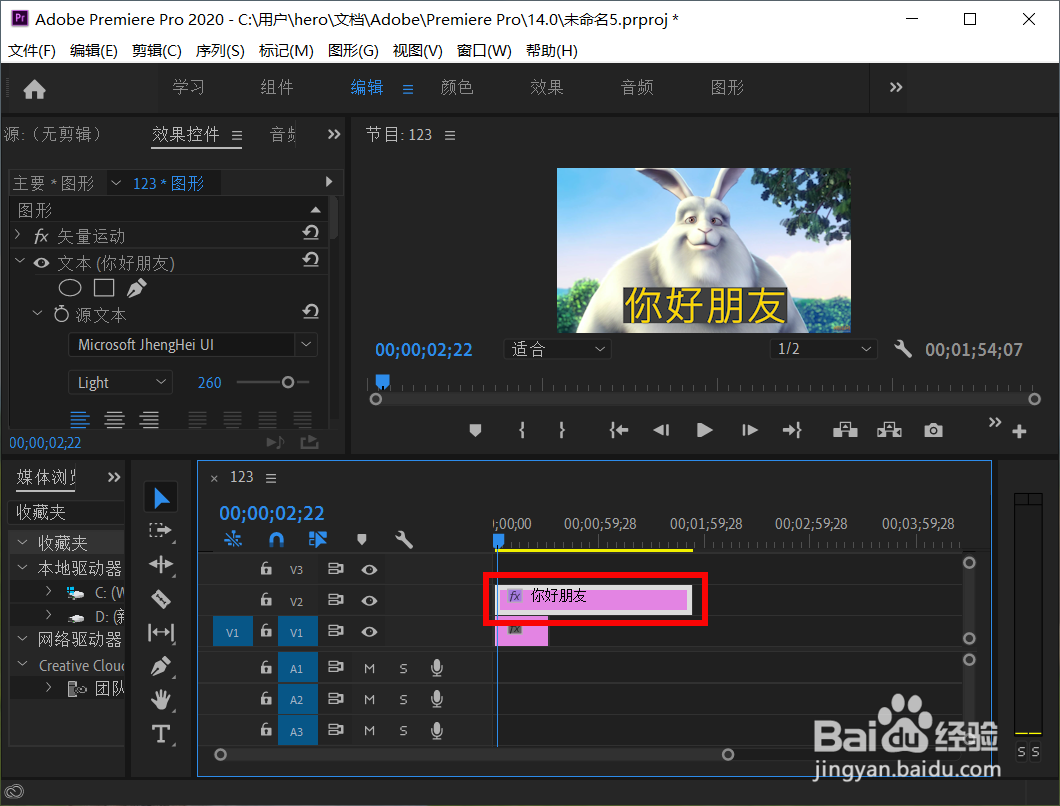
Task: Create a rectangle mask for the text
Action: click(x=103, y=288)
